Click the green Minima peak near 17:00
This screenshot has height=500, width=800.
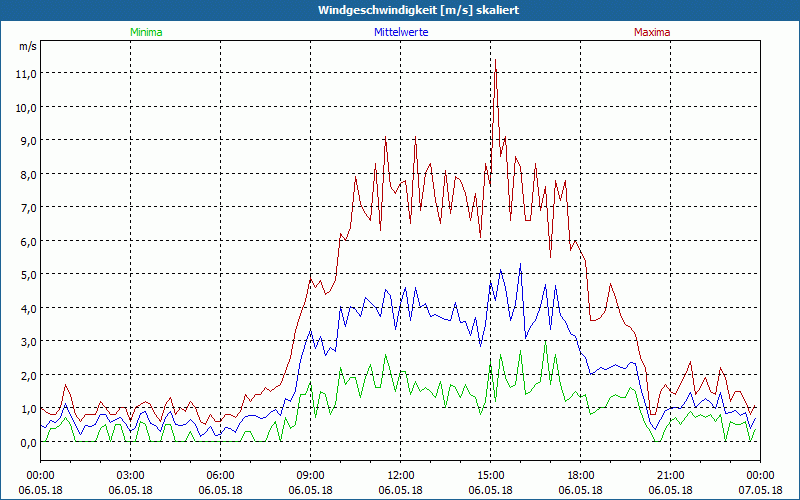tap(545, 342)
